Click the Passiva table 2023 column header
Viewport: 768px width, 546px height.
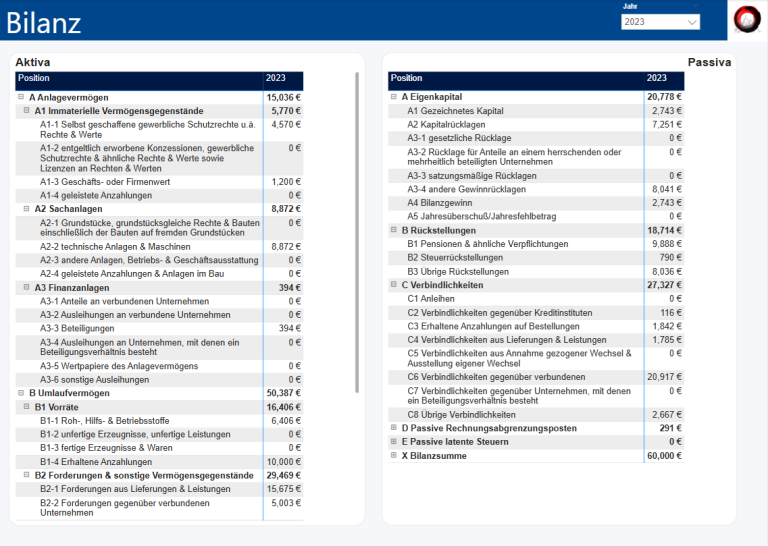(x=664, y=78)
